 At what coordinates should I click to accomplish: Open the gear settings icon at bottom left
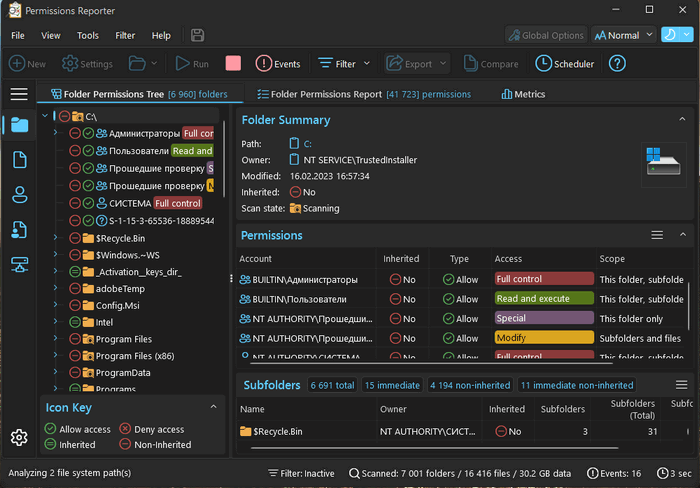click(19, 437)
